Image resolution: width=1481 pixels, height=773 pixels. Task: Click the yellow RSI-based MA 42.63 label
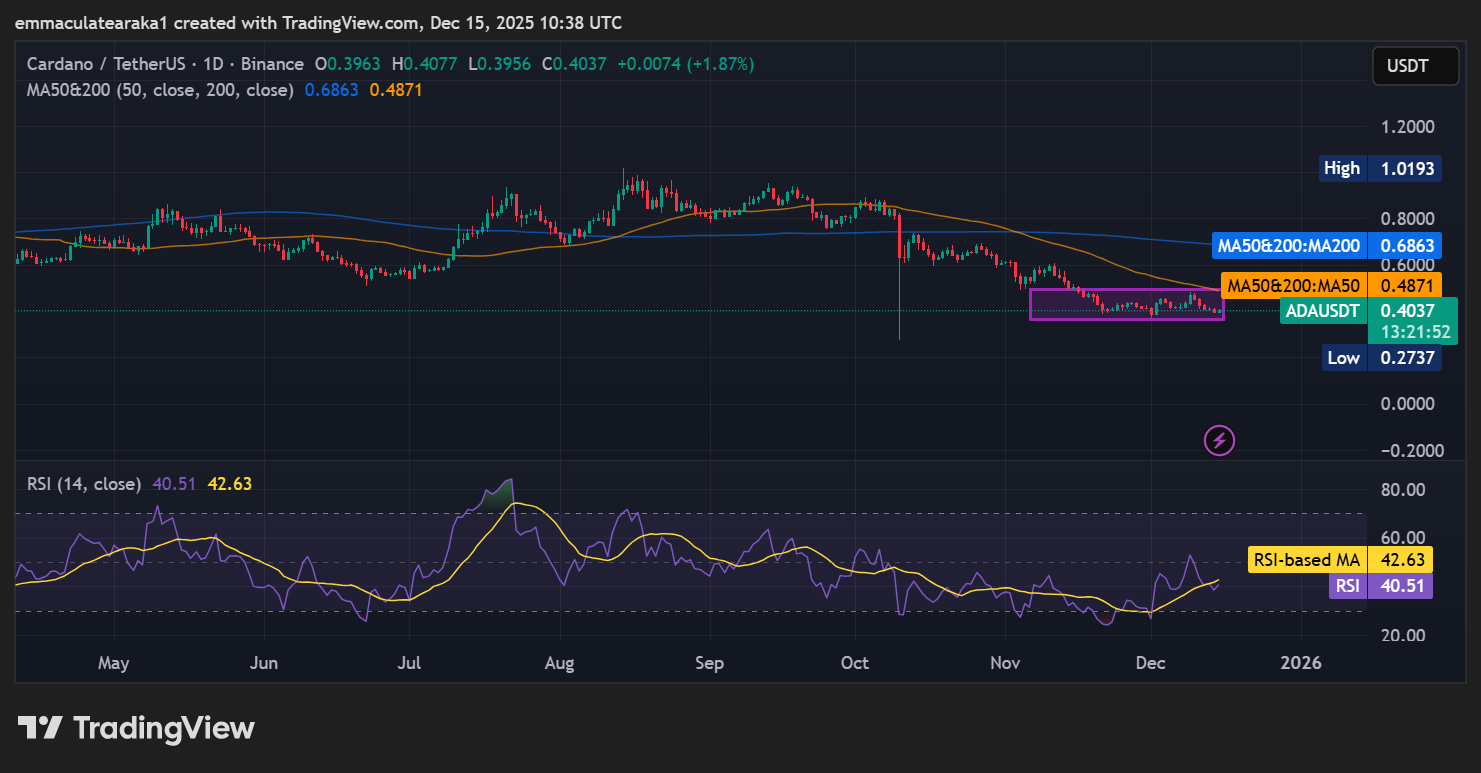point(1340,559)
